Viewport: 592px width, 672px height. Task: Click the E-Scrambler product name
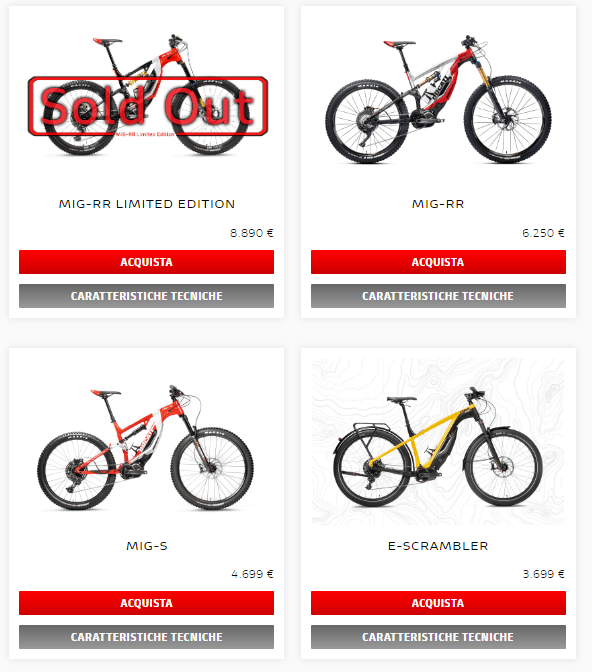click(x=438, y=546)
